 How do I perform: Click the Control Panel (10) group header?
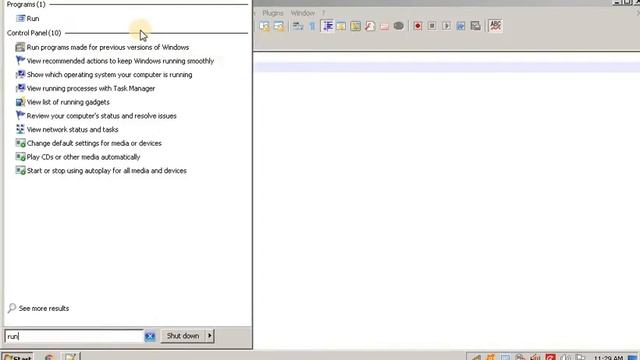[34, 33]
